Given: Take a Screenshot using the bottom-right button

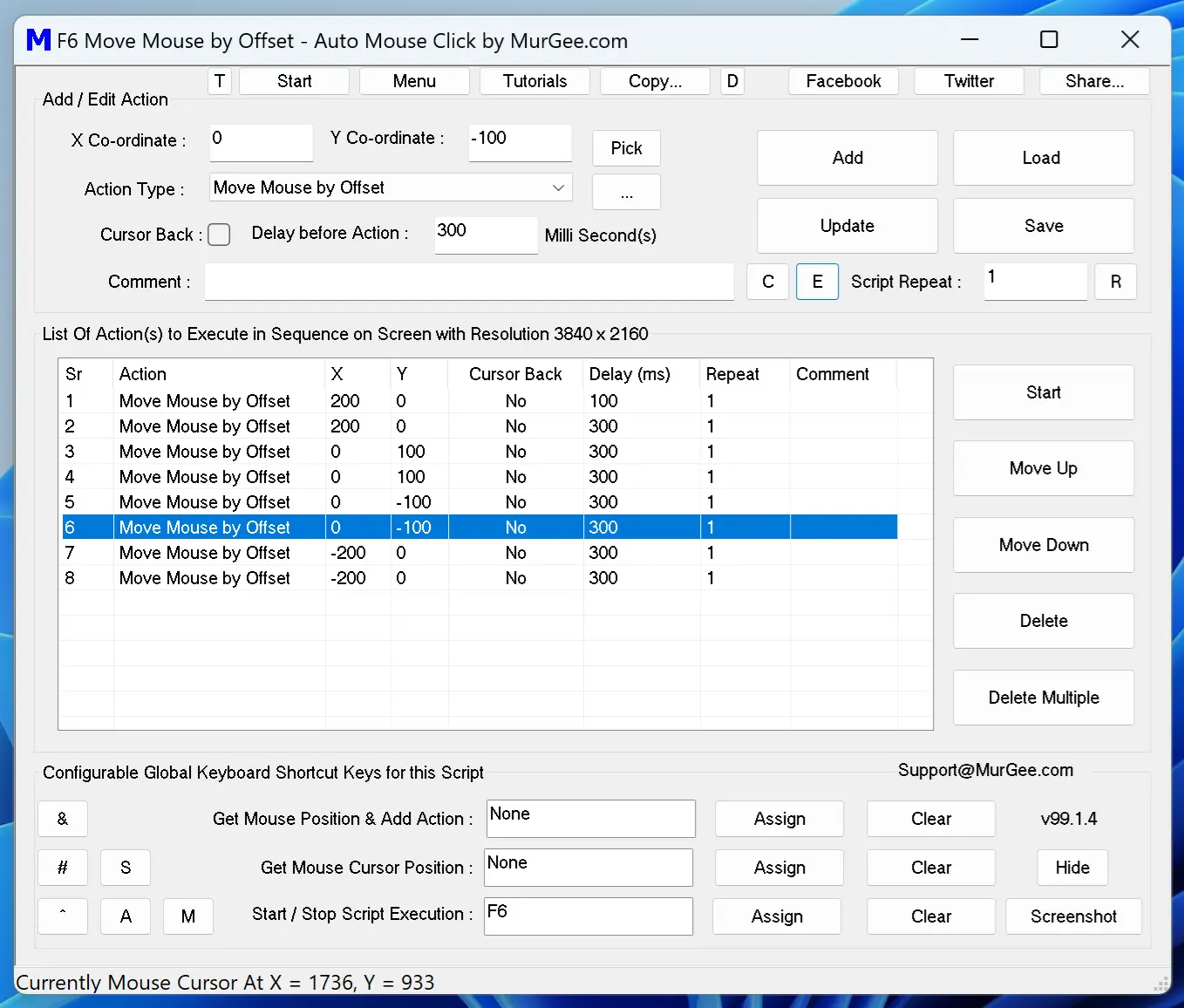Looking at the screenshot, I should click(1073, 916).
